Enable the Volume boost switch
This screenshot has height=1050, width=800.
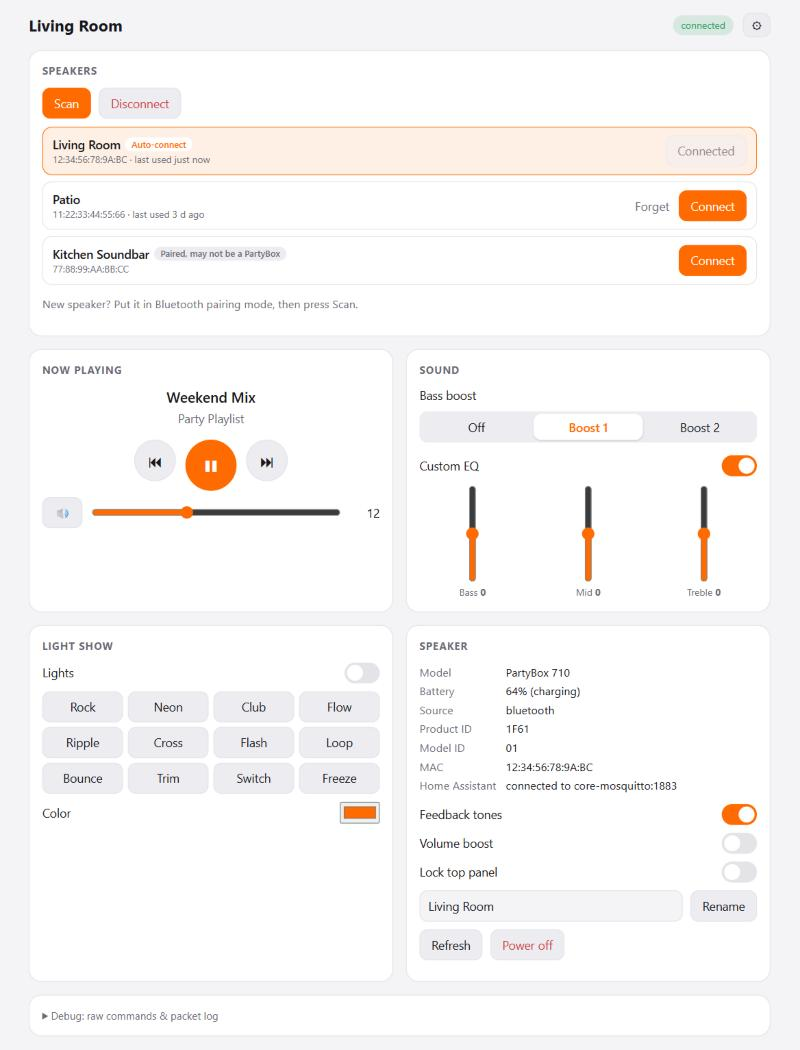coord(739,843)
